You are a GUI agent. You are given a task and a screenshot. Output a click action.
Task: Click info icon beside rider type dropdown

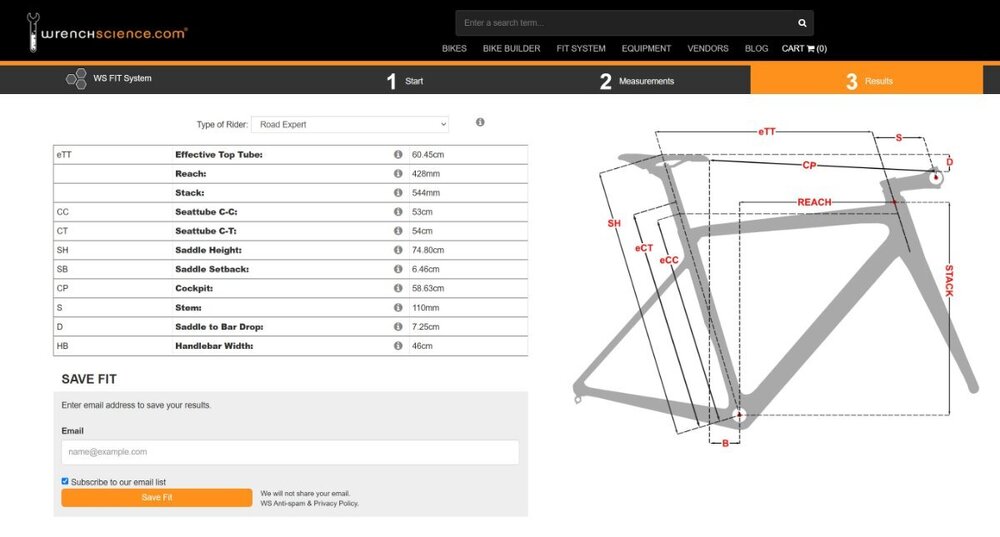[x=480, y=122]
